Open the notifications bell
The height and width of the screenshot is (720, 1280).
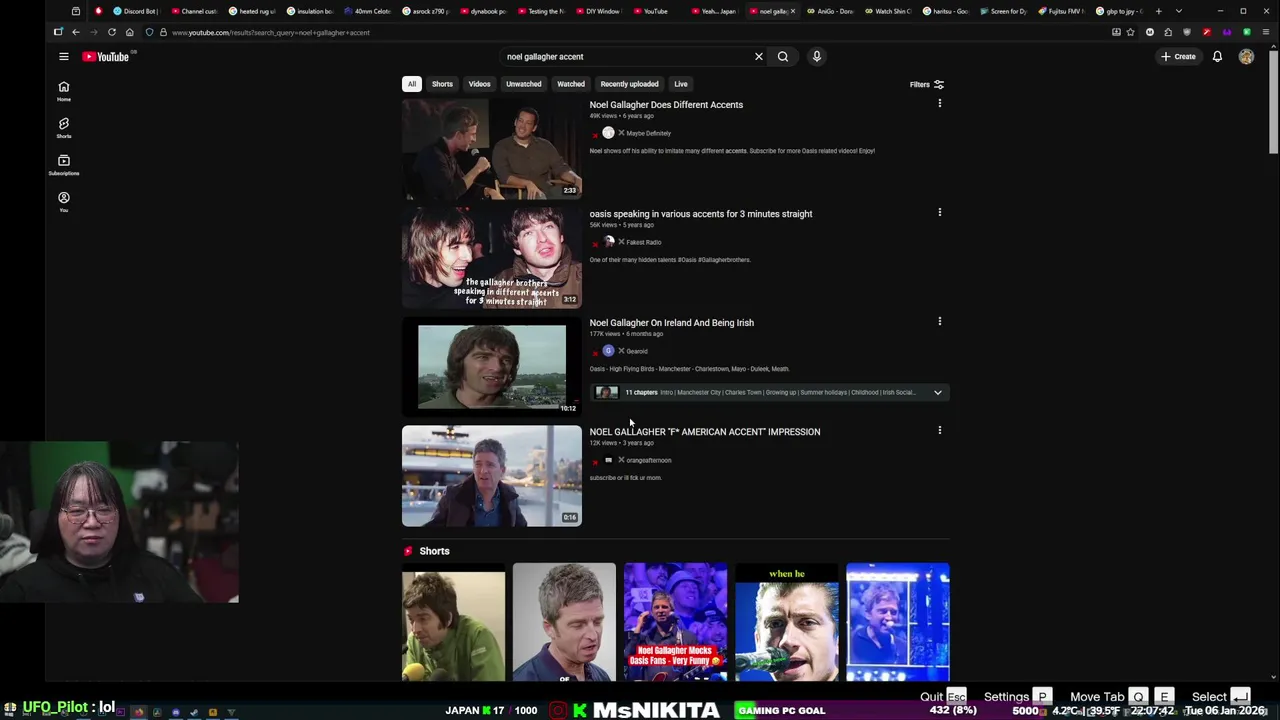1217,57
